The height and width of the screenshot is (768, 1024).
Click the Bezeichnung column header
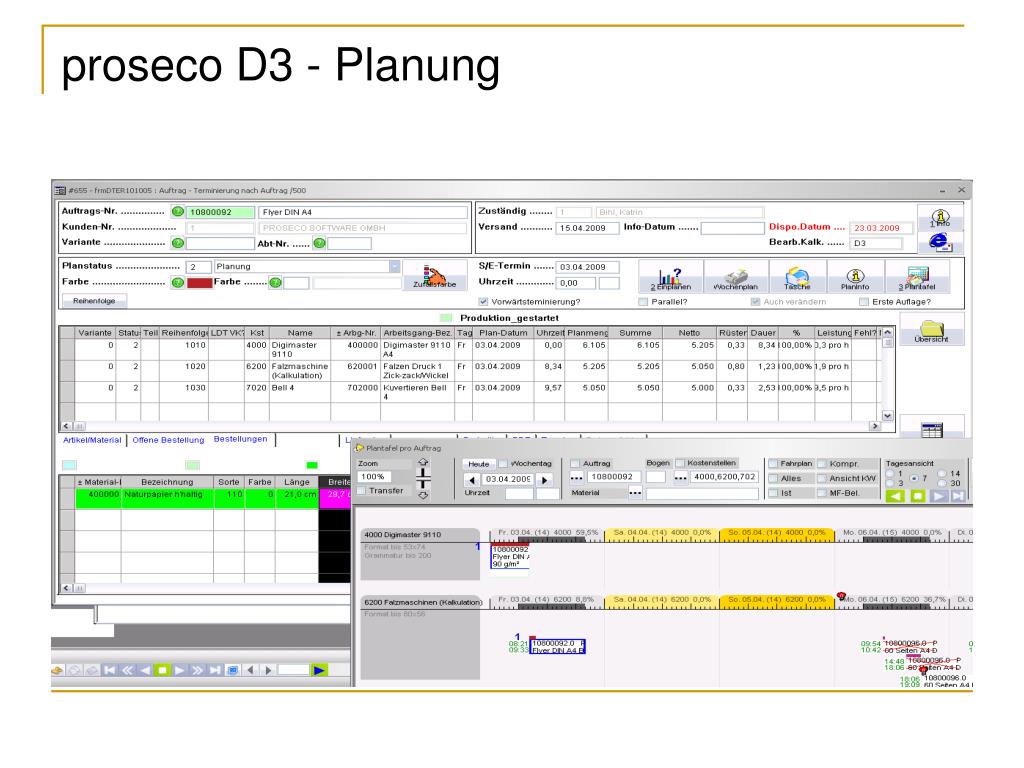pos(167,482)
